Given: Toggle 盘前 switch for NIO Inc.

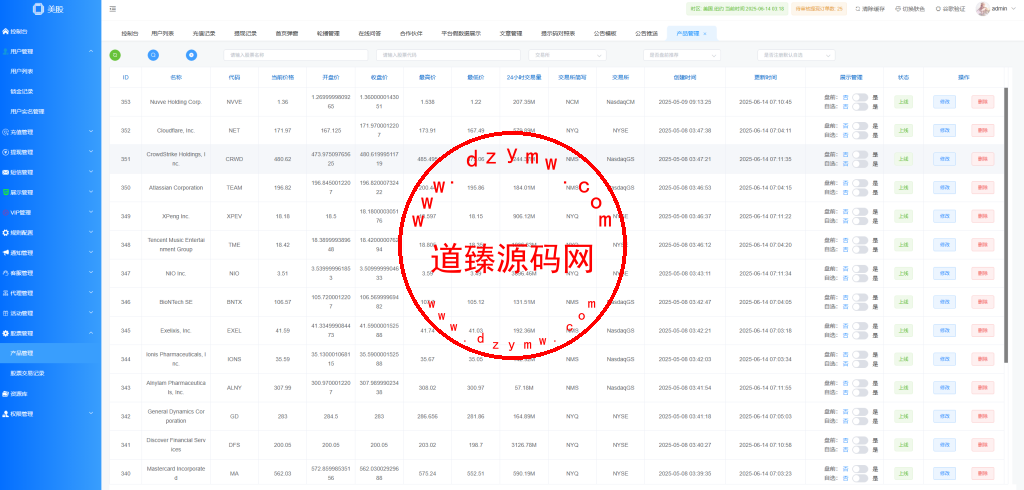Looking at the screenshot, I should [x=860, y=269].
